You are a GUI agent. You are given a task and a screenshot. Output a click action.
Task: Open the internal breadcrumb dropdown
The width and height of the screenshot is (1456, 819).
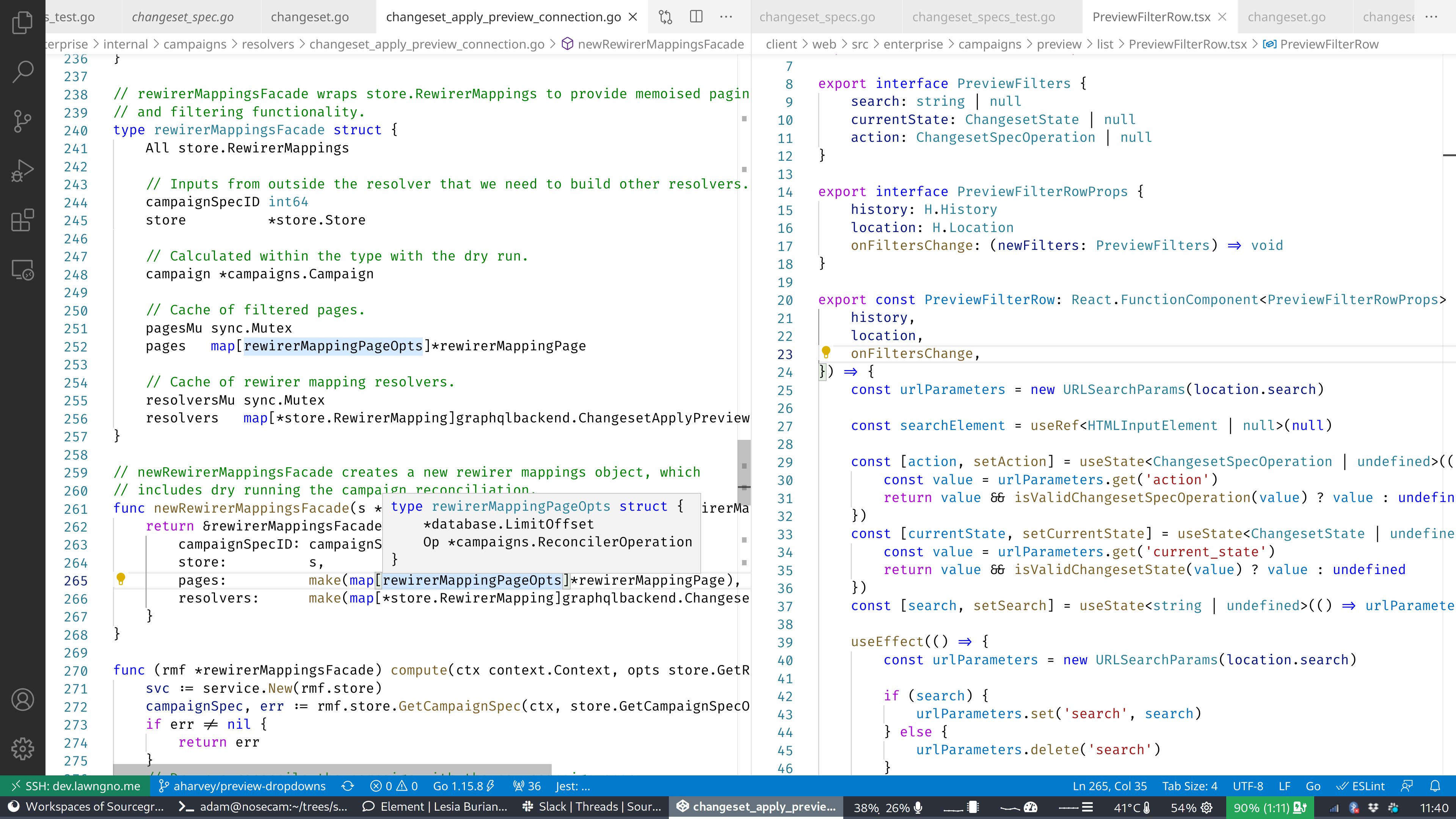(126, 44)
